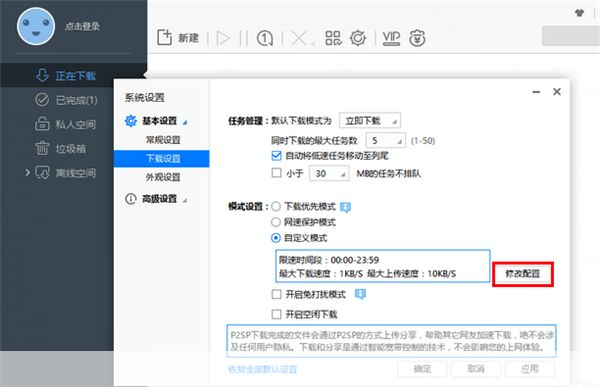Click the user avatar icon
600x387 pixels.
[36, 26]
